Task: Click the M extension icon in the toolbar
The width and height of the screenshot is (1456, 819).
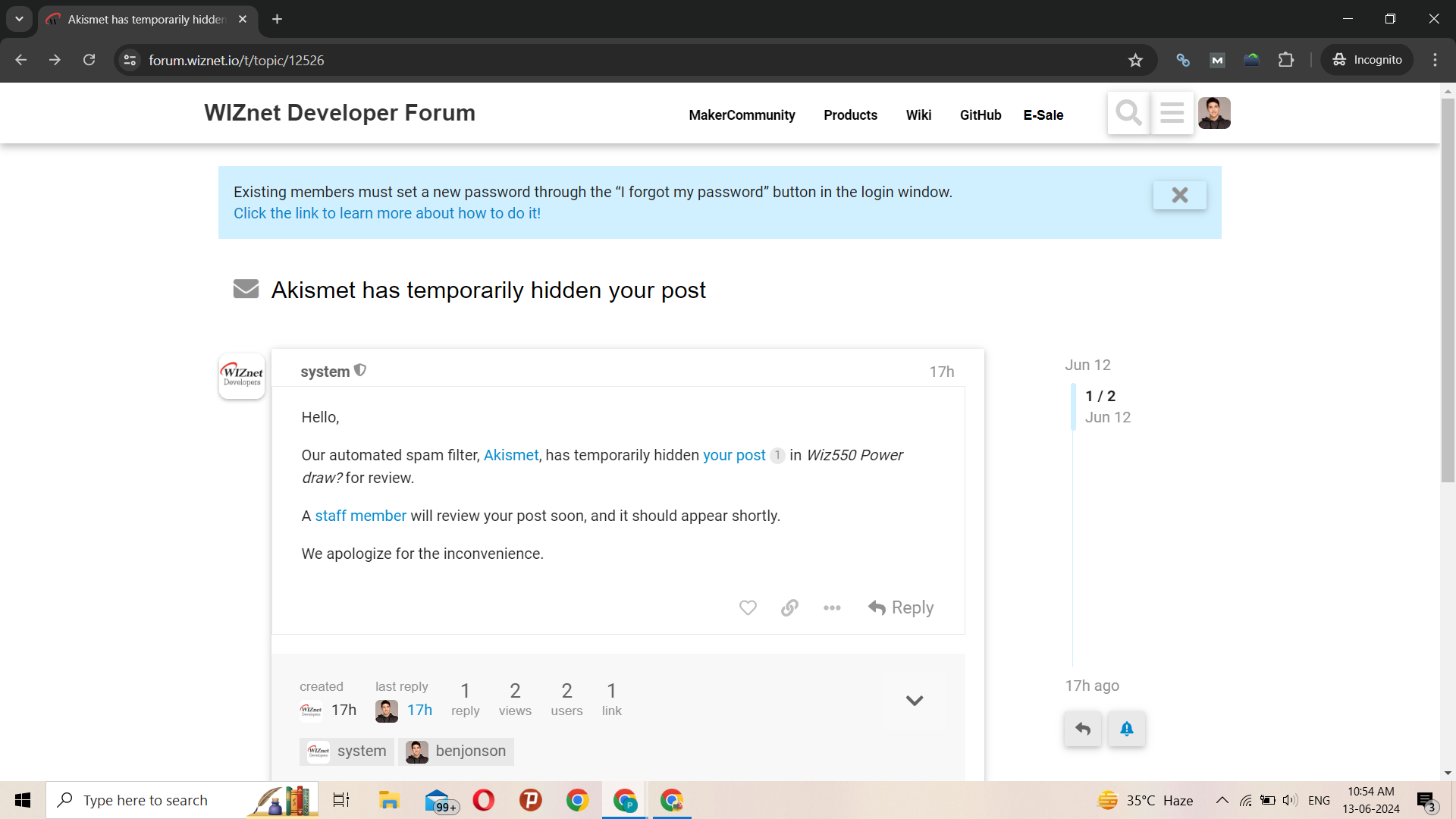Action: pyautogui.click(x=1217, y=60)
